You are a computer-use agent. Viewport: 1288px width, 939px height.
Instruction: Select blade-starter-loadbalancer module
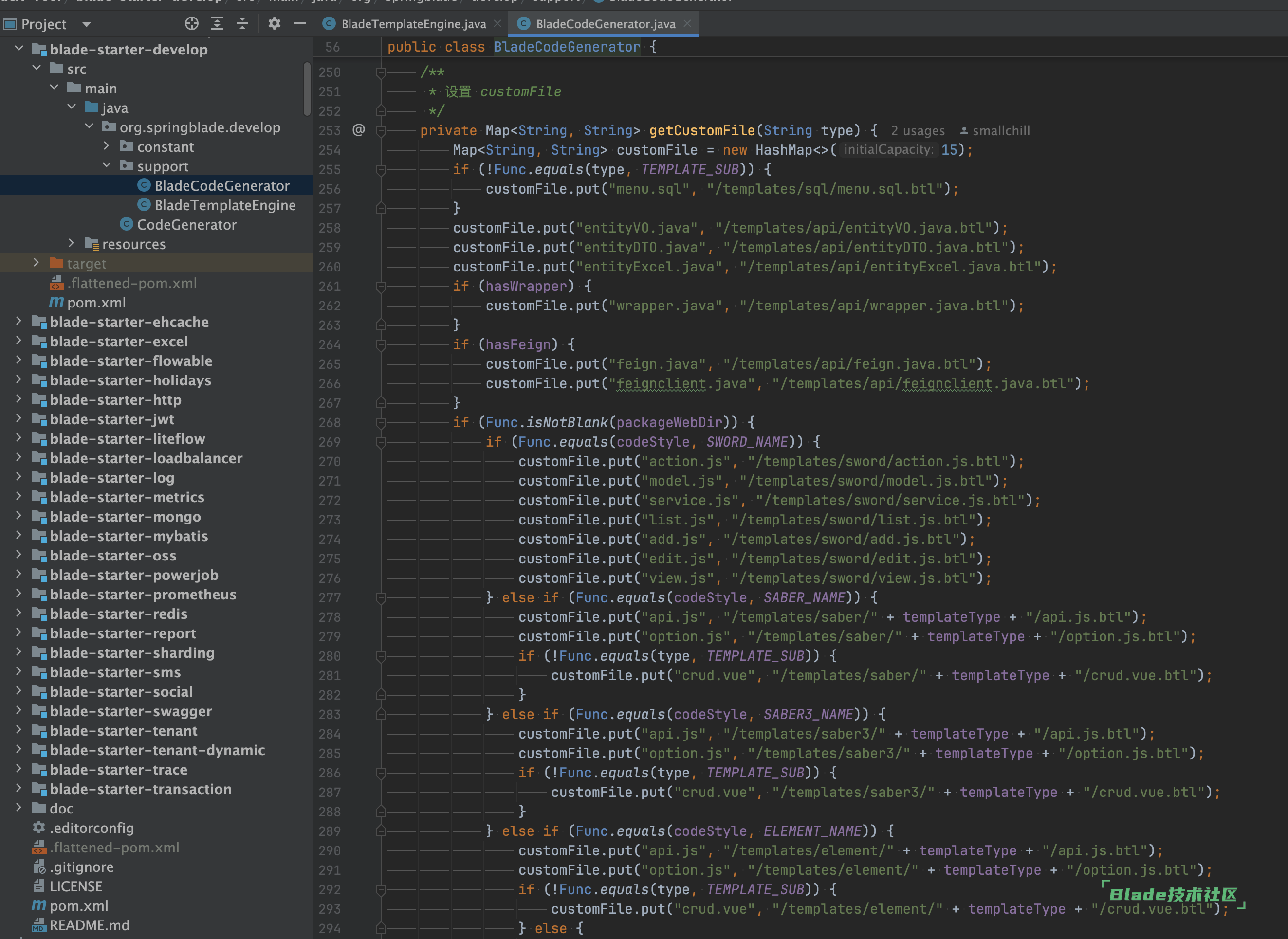[146, 458]
